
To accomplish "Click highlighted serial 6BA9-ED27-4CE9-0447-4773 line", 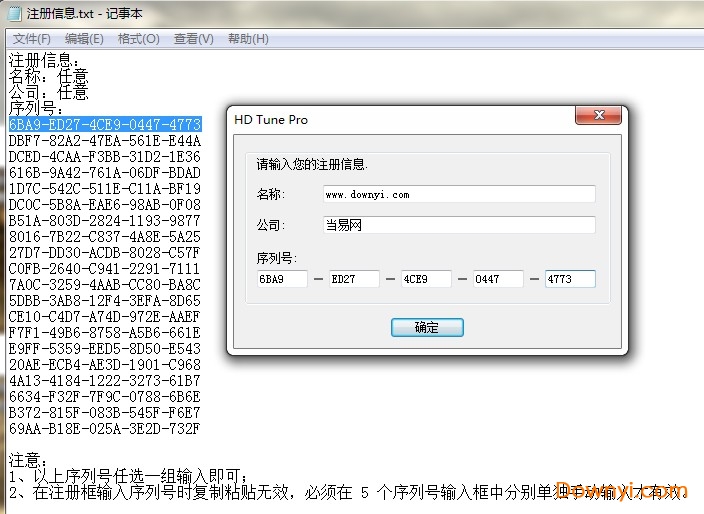I will coord(105,124).
